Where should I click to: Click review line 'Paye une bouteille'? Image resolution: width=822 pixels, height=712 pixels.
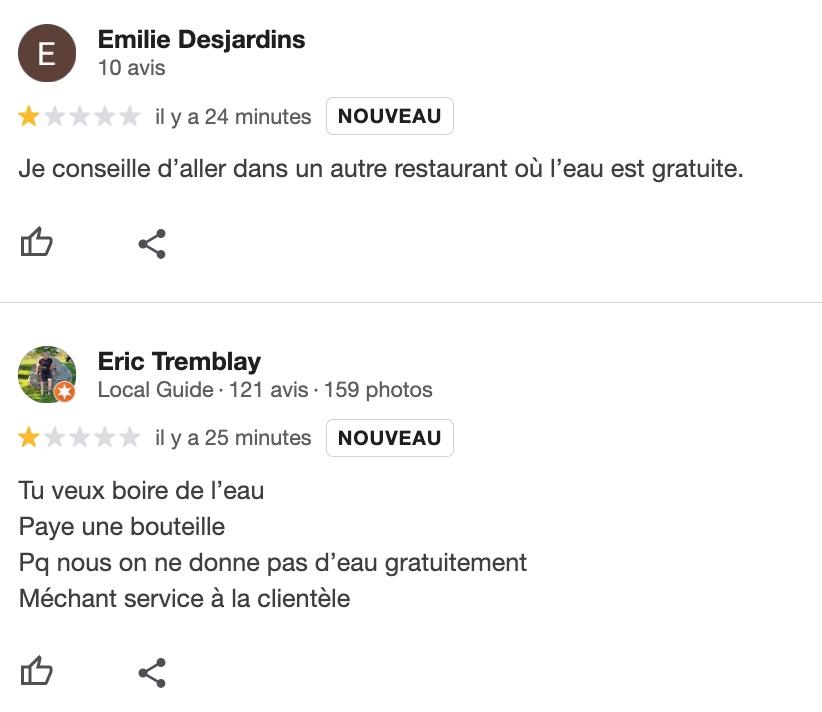click(122, 527)
